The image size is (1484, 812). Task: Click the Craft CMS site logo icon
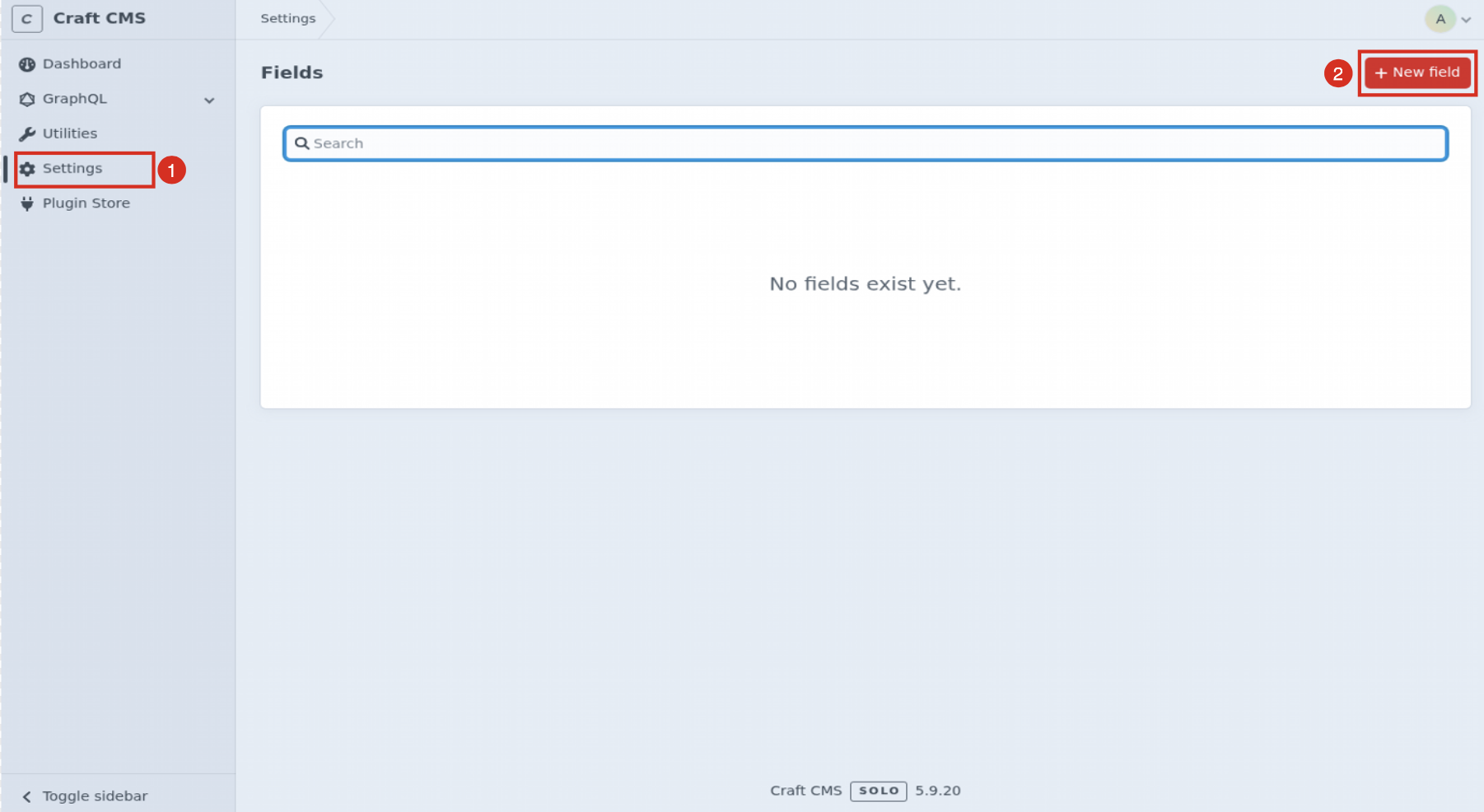tap(27, 19)
